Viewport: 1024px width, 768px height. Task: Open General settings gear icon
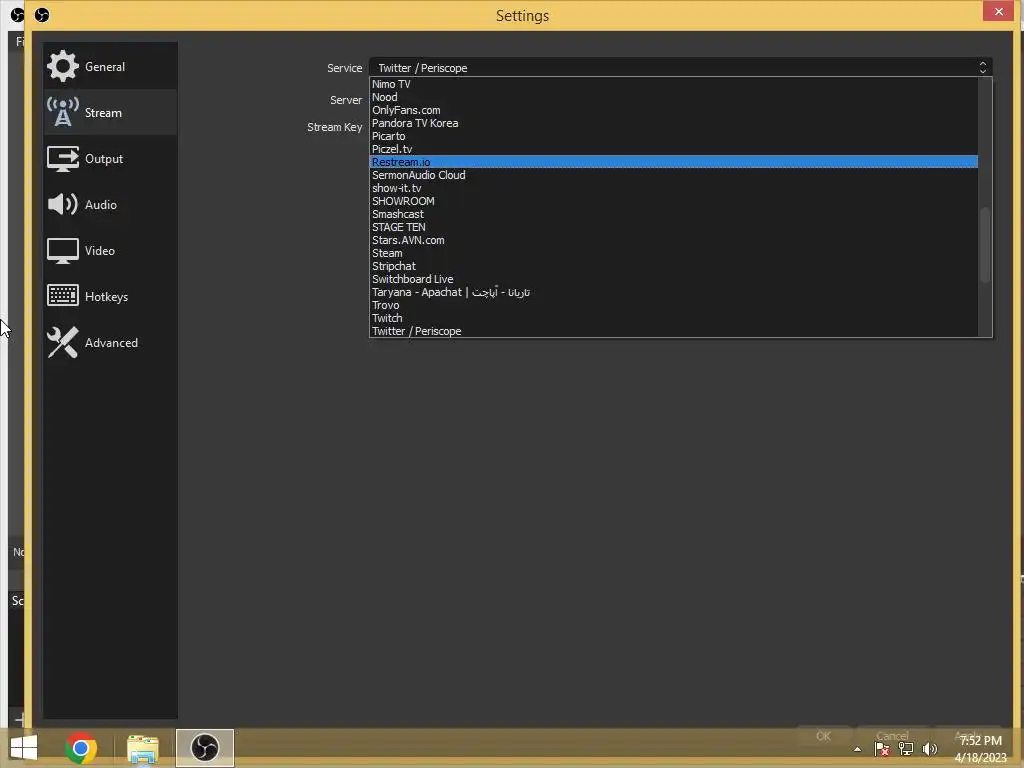(x=63, y=67)
